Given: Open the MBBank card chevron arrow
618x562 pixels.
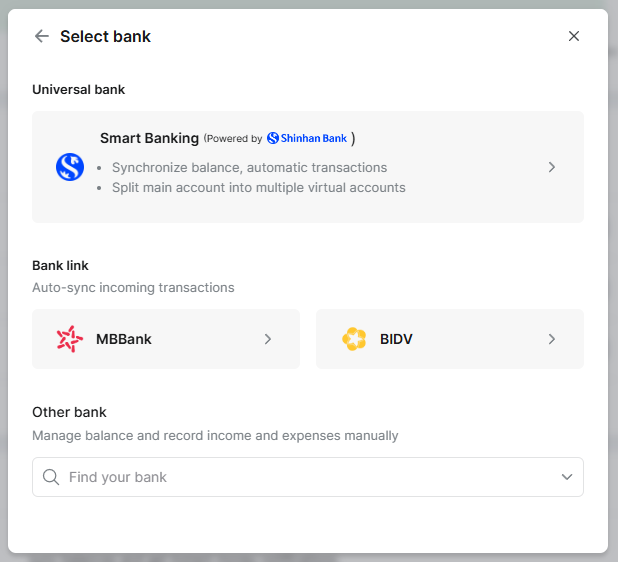Looking at the screenshot, I should click(x=268, y=339).
